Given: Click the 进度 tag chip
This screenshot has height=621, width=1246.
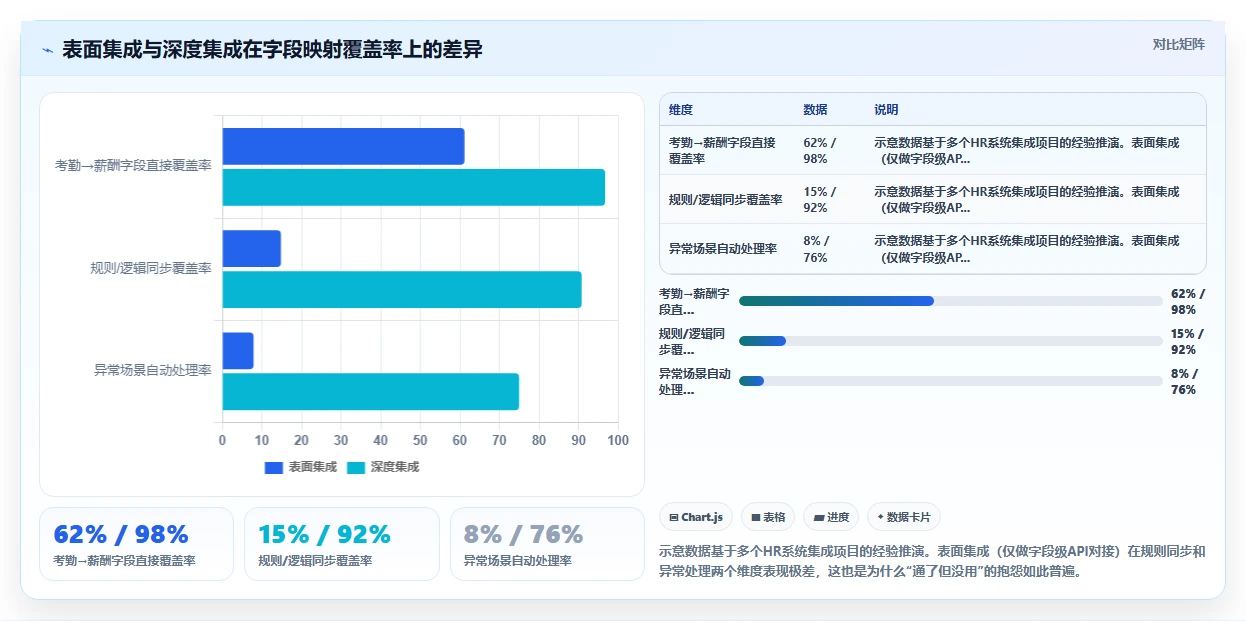Looking at the screenshot, I should [x=831, y=517].
